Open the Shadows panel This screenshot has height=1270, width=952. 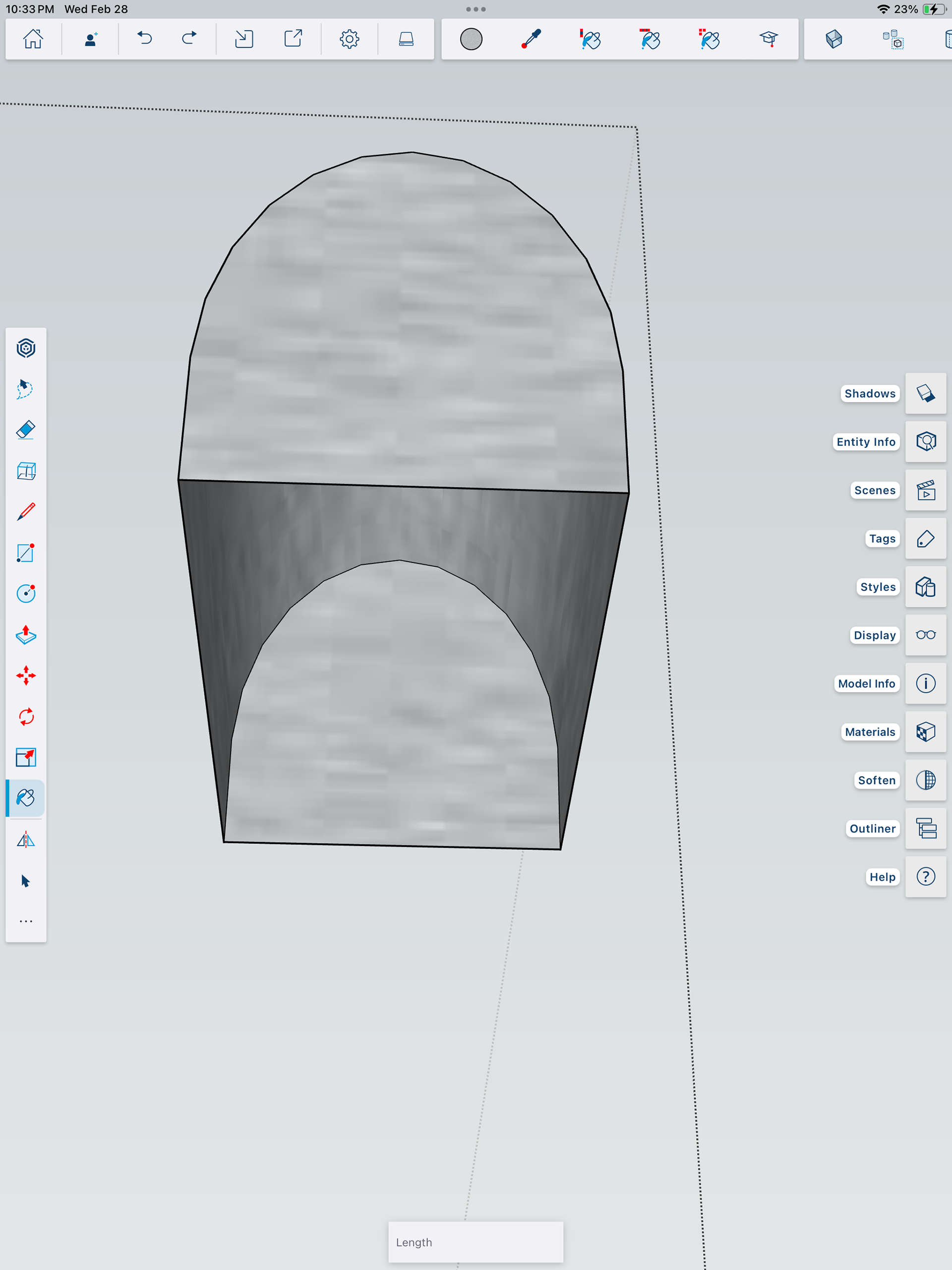coord(925,393)
